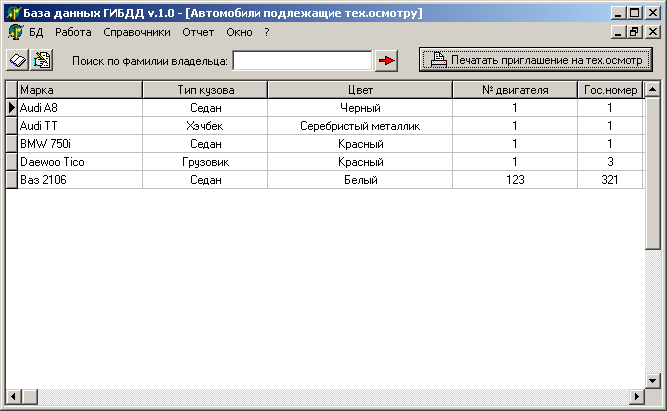The image size is (667, 411).
Task: Click the Daewoo Tico plate number 3
Action: tap(610, 162)
